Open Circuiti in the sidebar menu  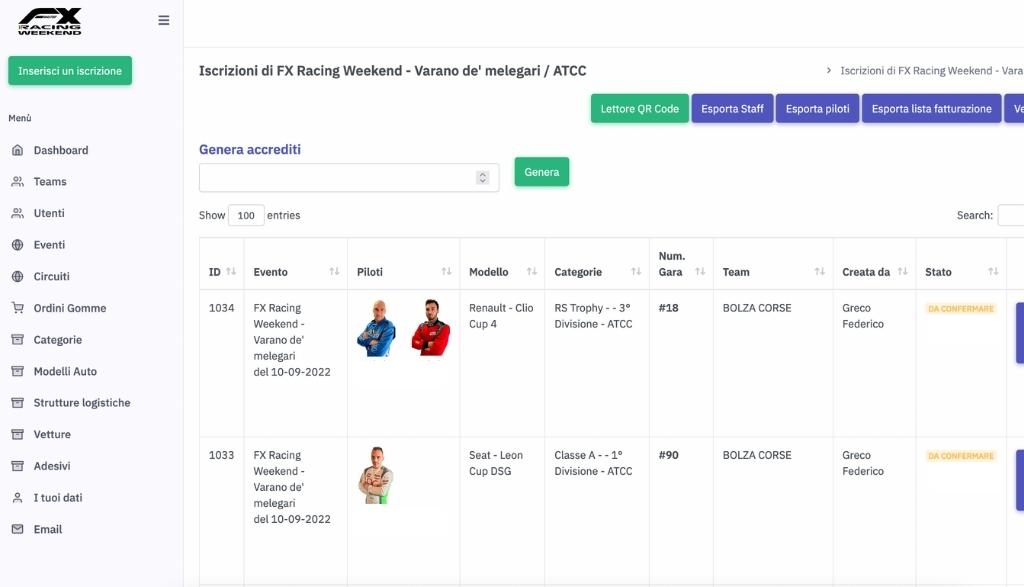pyautogui.click(x=52, y=276)
